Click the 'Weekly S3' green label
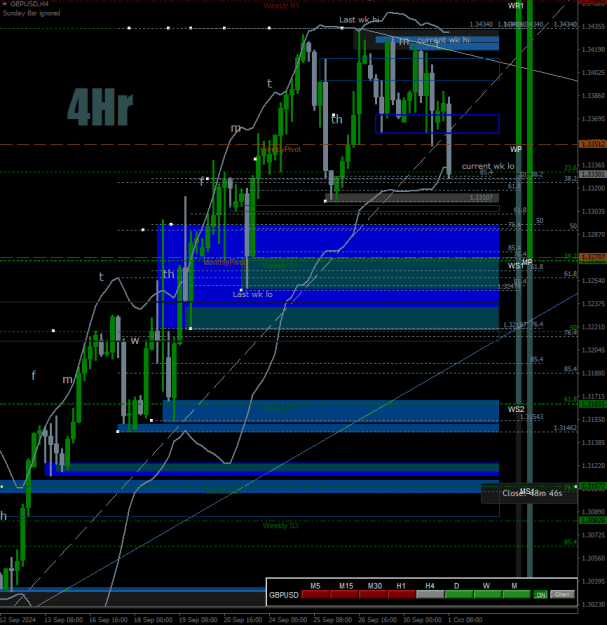The width and height of the screenshot is (607, 625). pyautogui.click(x=281, y=526)
